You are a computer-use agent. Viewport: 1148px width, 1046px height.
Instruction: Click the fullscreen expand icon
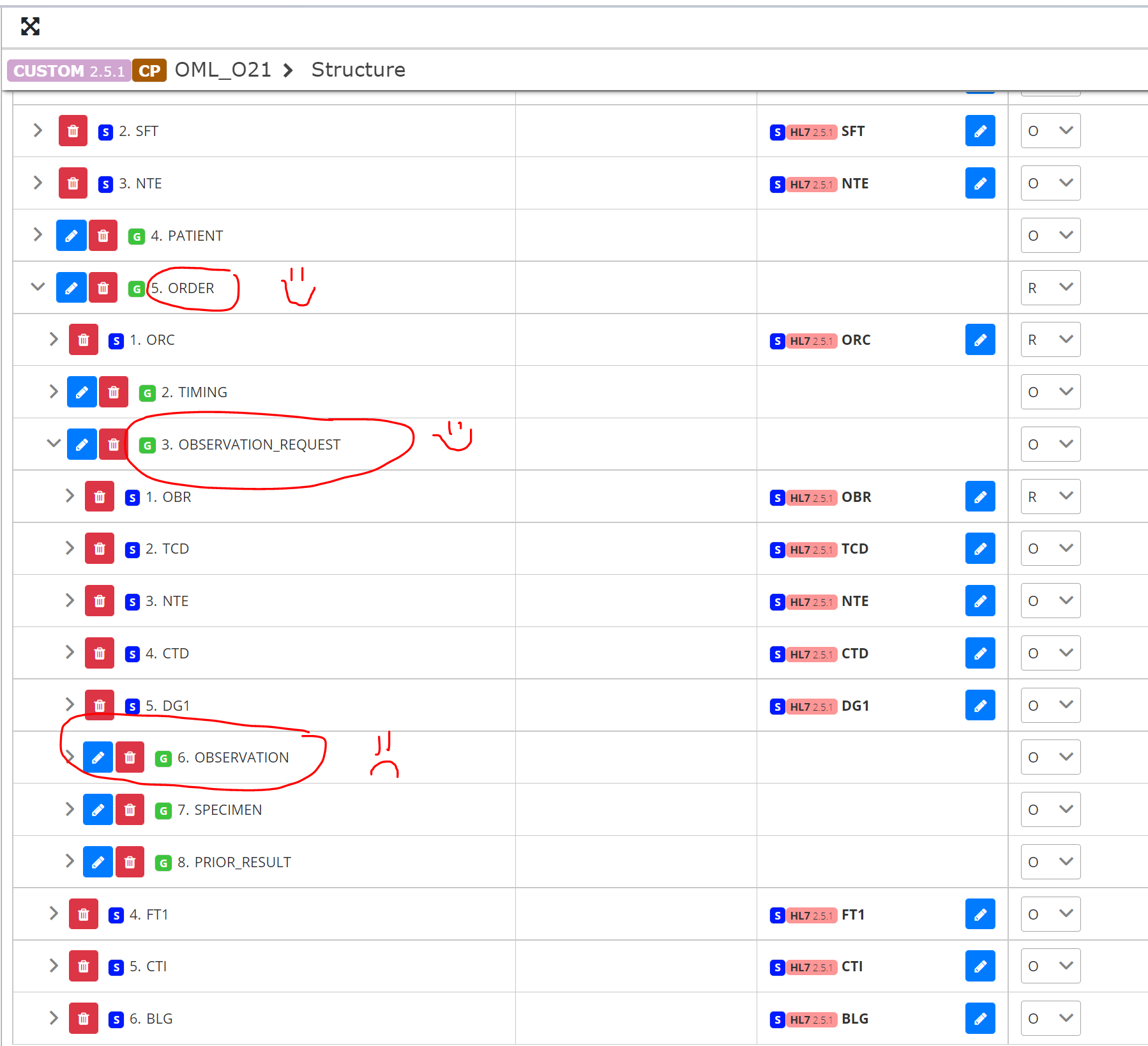click(x=30, y=27)
